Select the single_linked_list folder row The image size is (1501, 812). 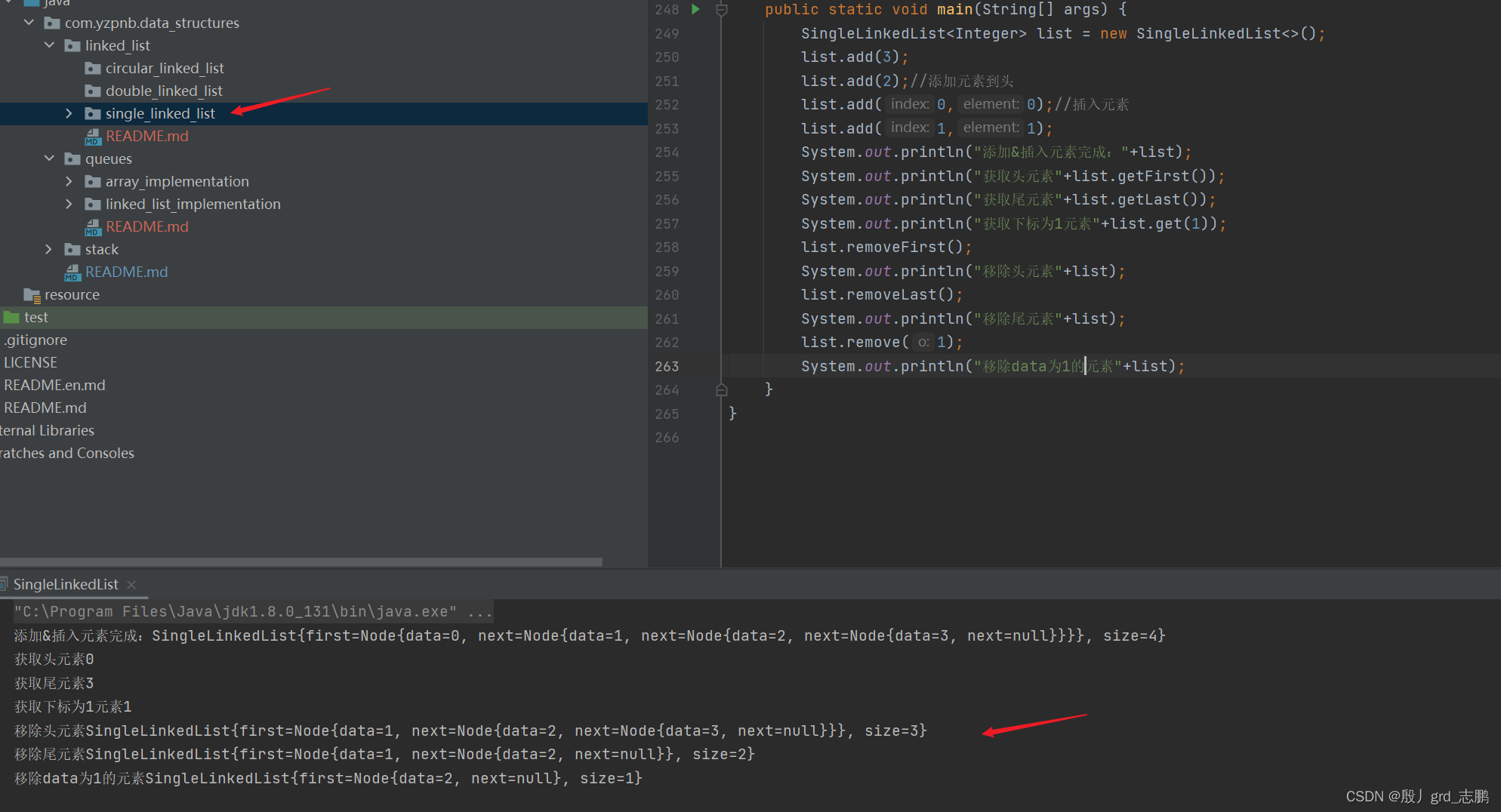[x=324, y=113]
